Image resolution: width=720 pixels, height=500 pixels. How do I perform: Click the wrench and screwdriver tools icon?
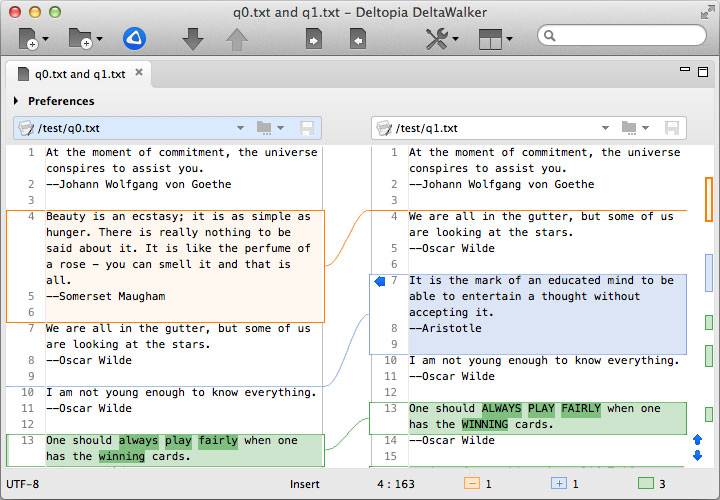[437, 39]
